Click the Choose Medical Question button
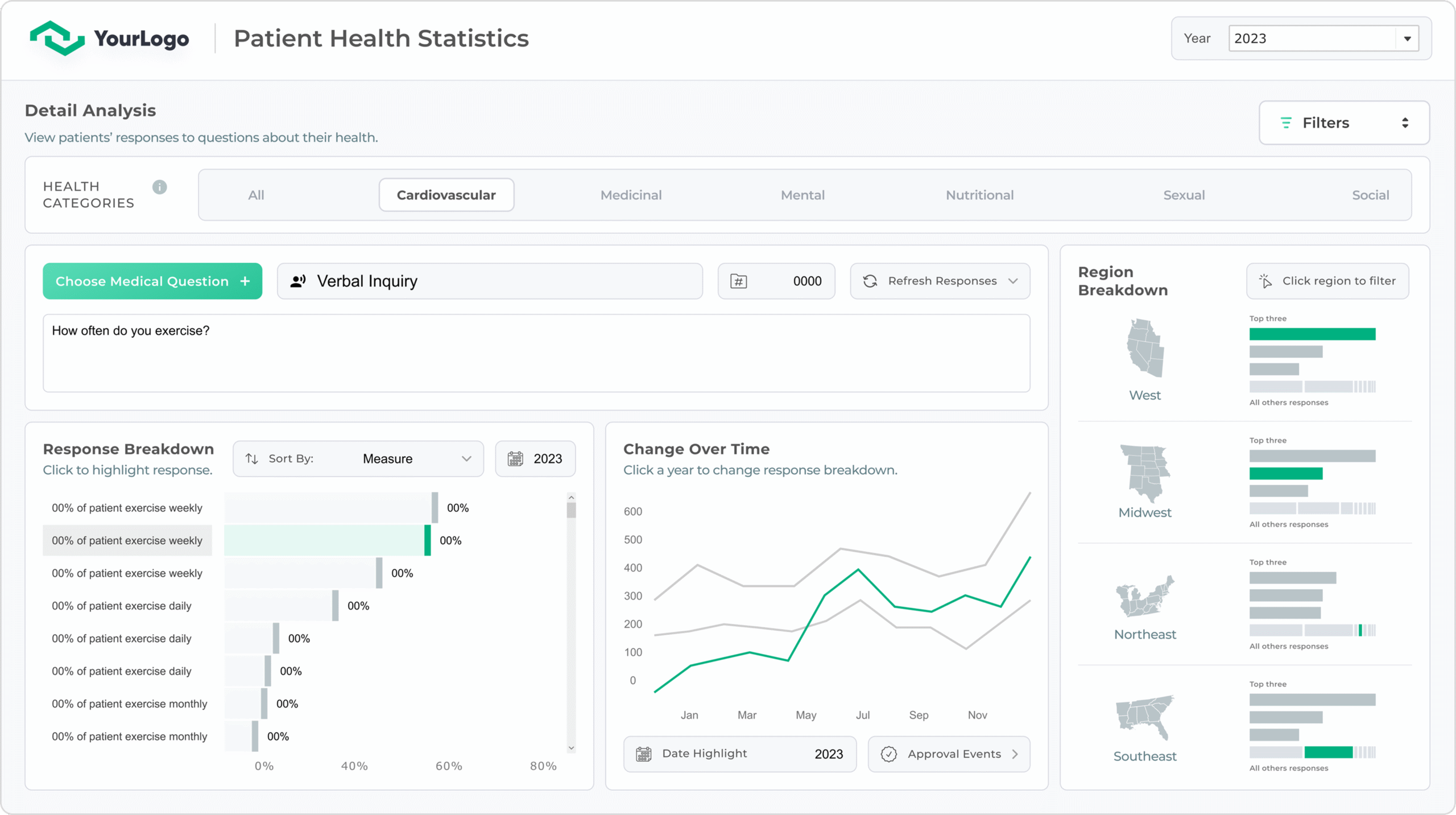 click(x=152, y=281)
